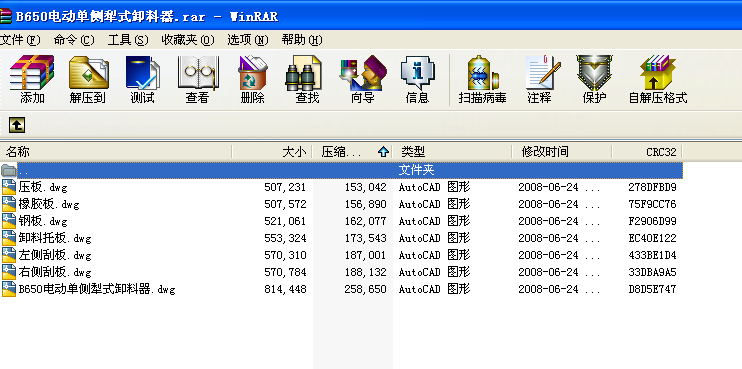Viewport: 742px width, 369px height.
Task: Click the 添加 (Add) toolbar icon
Action: tap(32, 72)
